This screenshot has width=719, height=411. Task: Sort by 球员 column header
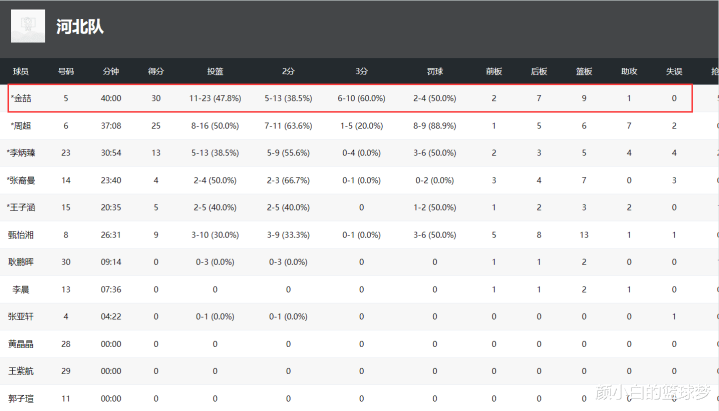click(21, 72)
